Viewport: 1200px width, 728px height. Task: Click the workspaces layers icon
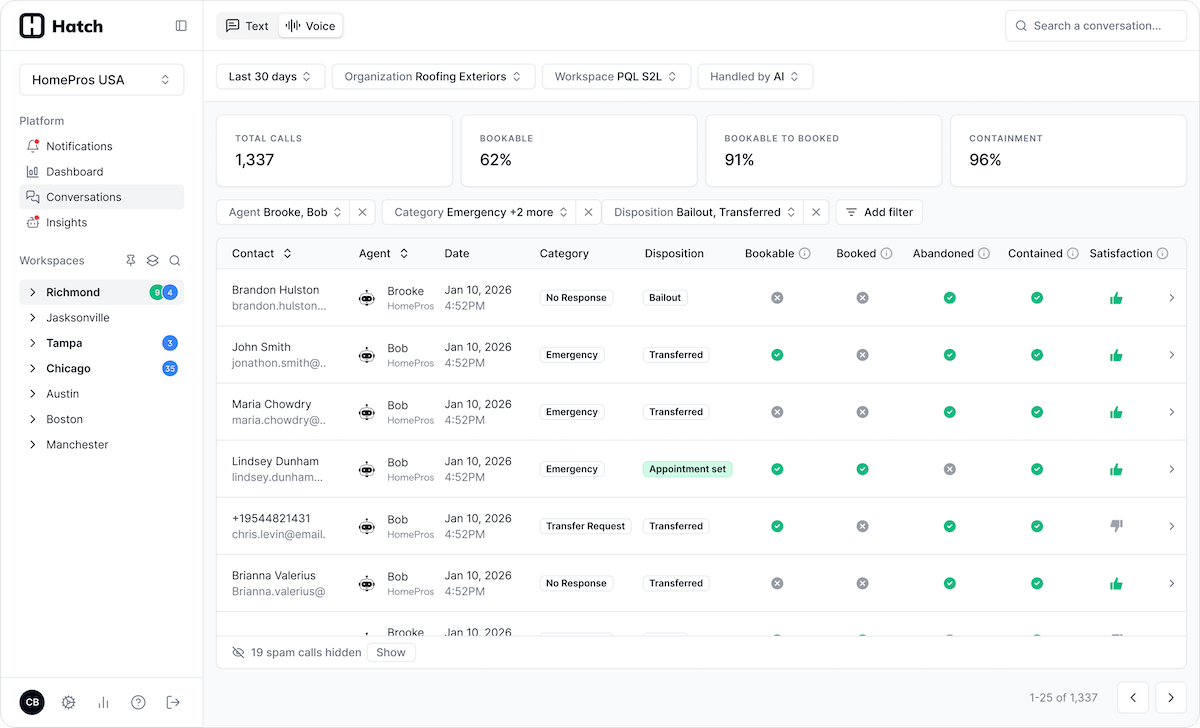[x=152, y=260]
